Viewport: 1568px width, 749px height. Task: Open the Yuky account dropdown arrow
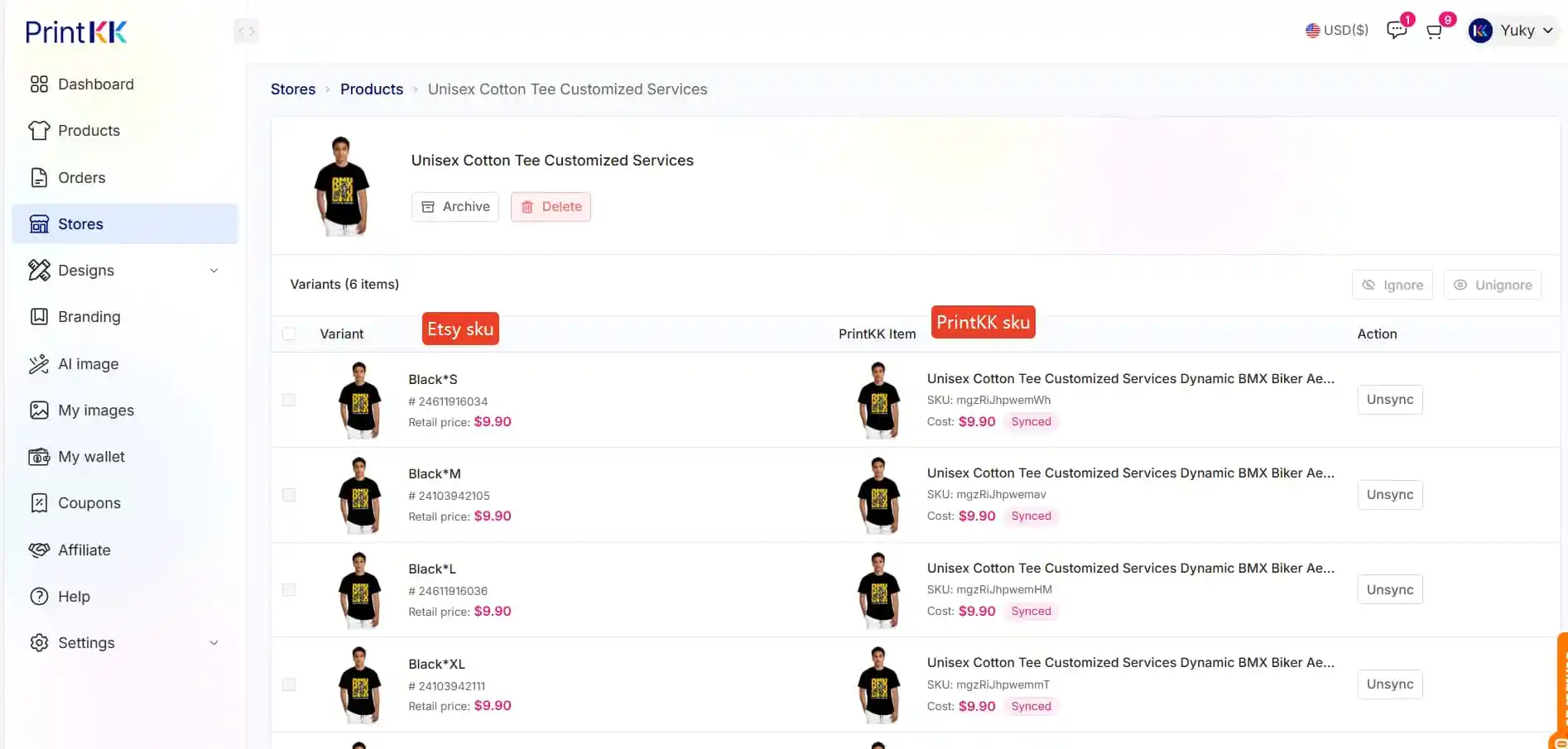point(1547,31)
